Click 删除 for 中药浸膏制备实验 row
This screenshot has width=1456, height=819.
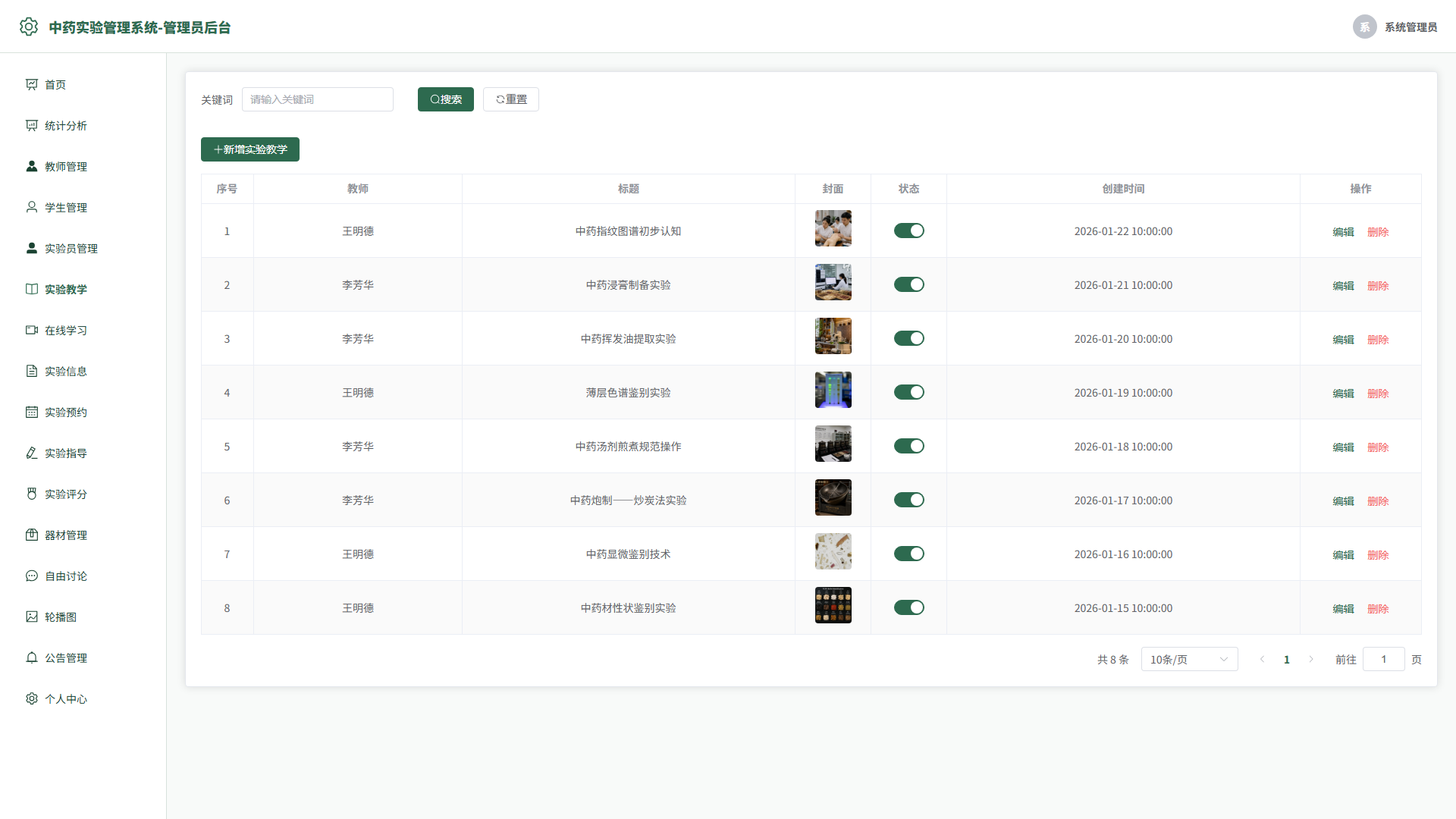click(x=1378, y=286)
